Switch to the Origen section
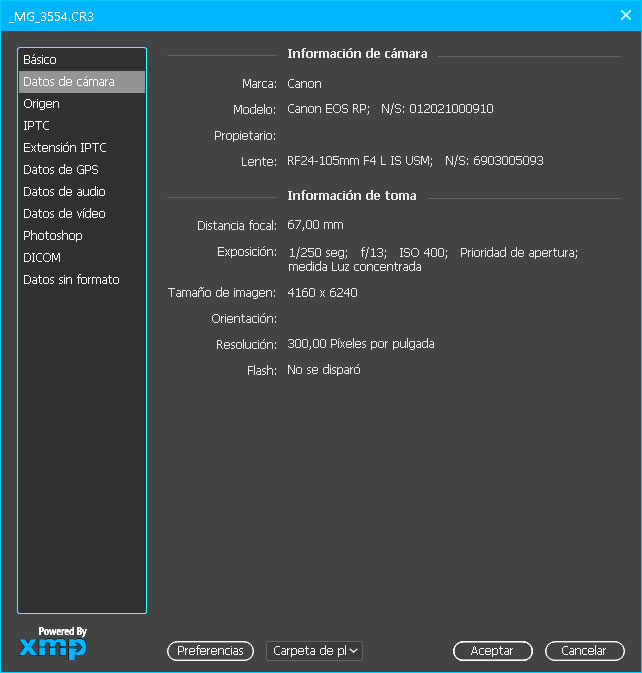This screenshot has height=673, width=642. click(82, 104)
